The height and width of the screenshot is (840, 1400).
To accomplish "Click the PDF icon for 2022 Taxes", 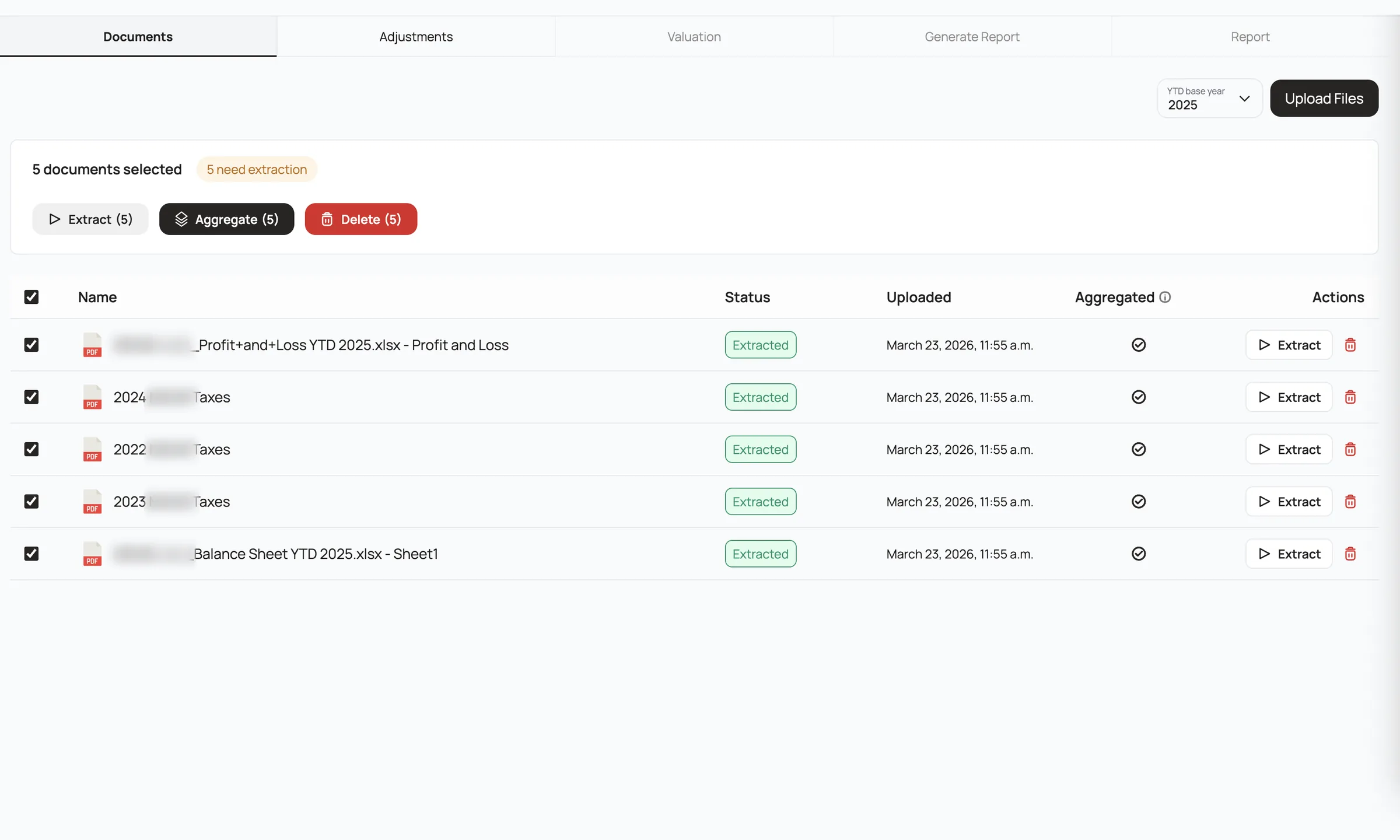I will [92, 449].
